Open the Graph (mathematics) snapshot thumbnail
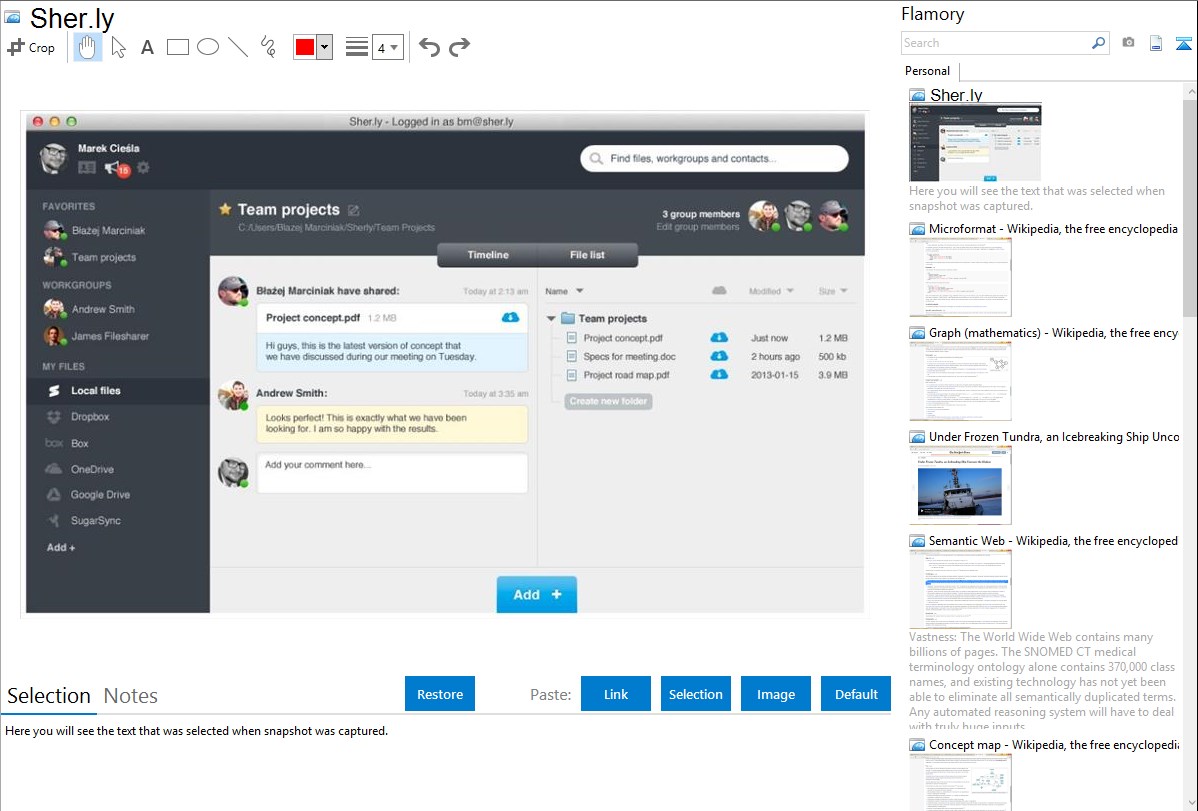The height and width of the screenshot is (811, 1198). [x=960, y=381]
